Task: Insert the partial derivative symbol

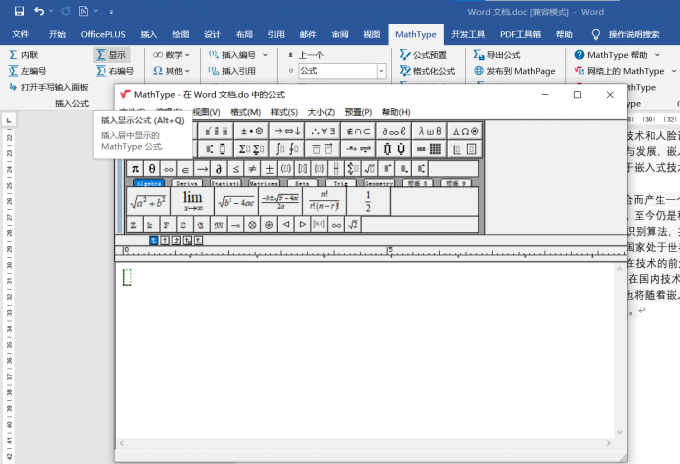Action: click(219, 169)
